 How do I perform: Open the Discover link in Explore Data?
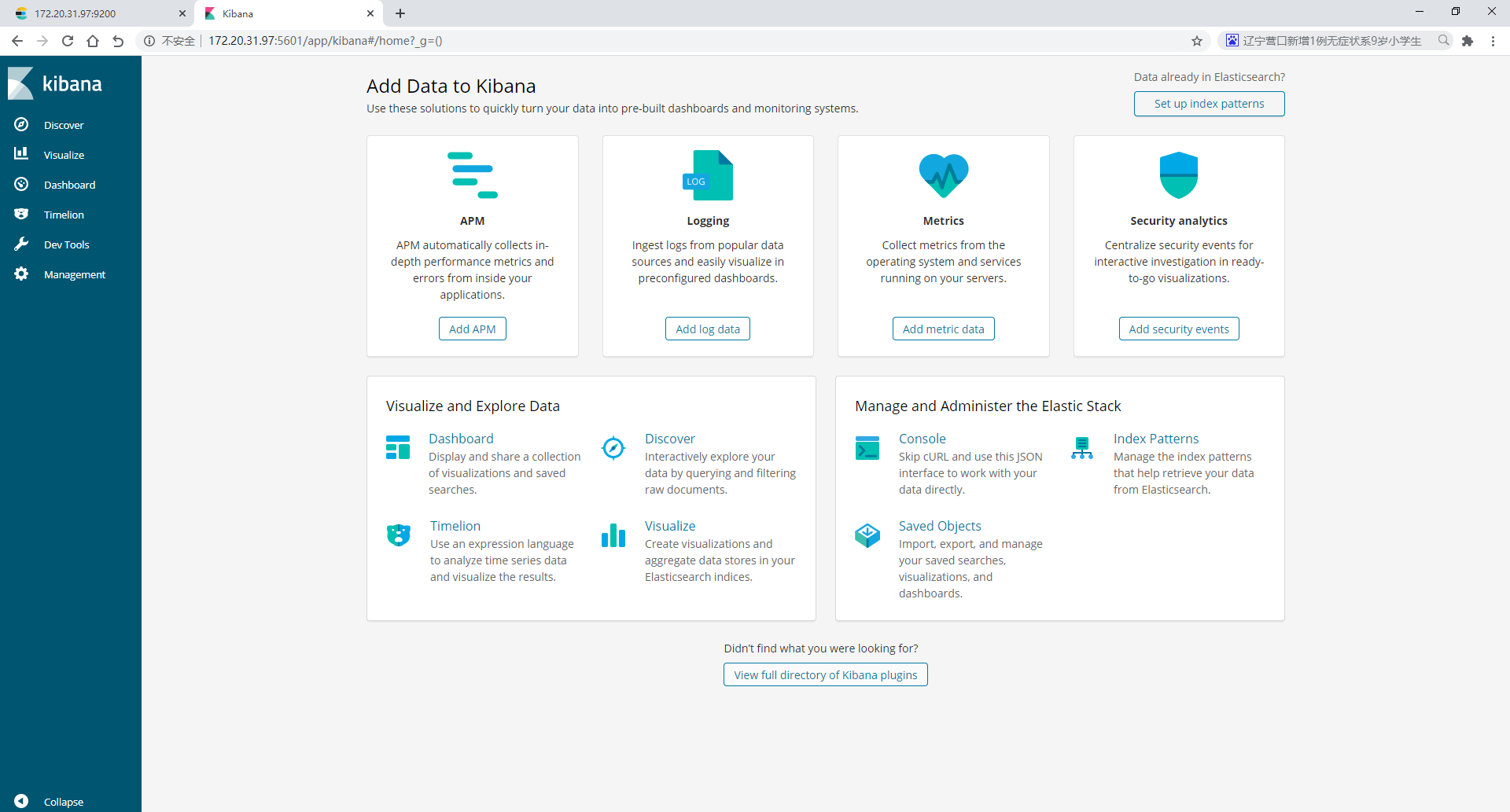670,439
